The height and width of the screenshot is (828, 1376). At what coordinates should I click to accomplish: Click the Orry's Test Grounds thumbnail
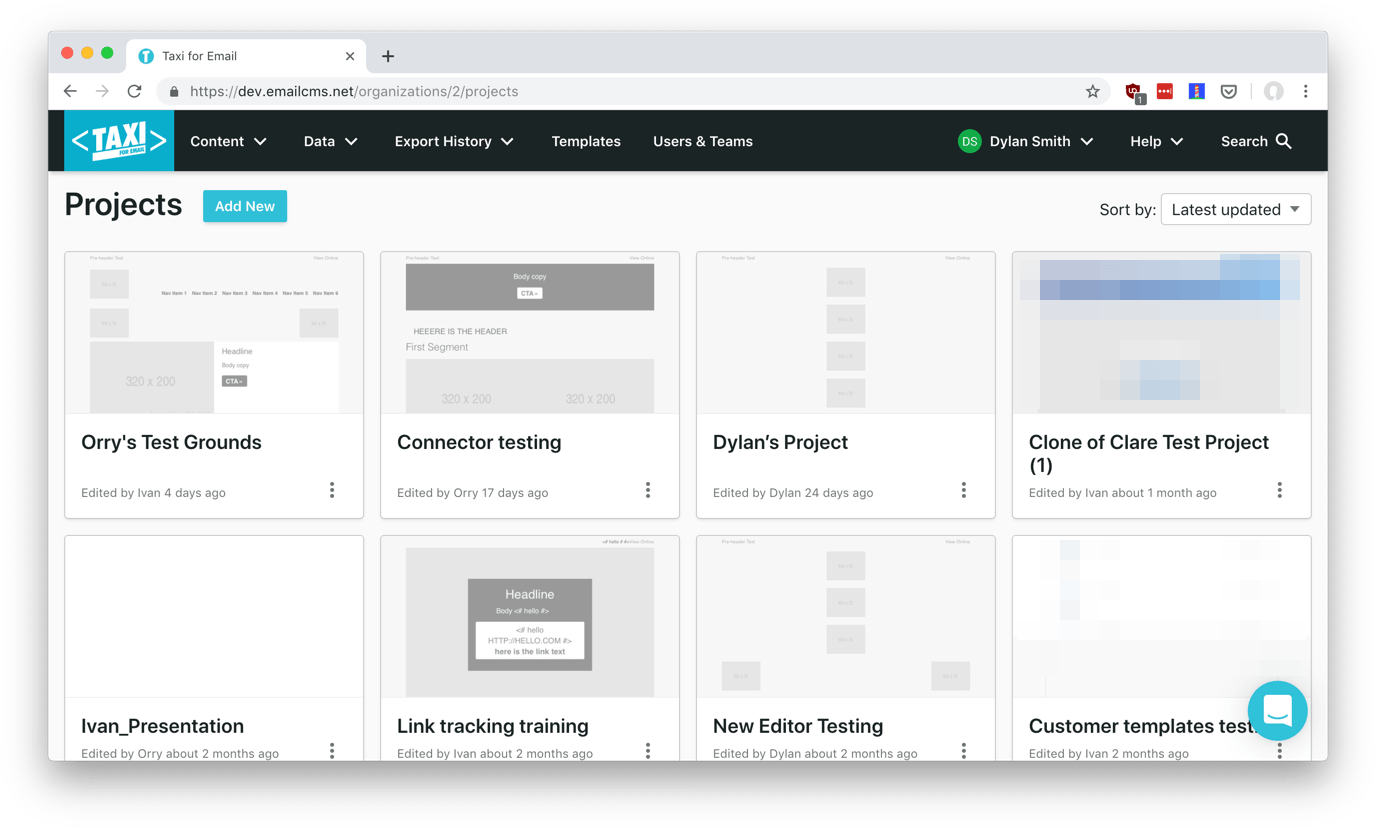(214, 333)
